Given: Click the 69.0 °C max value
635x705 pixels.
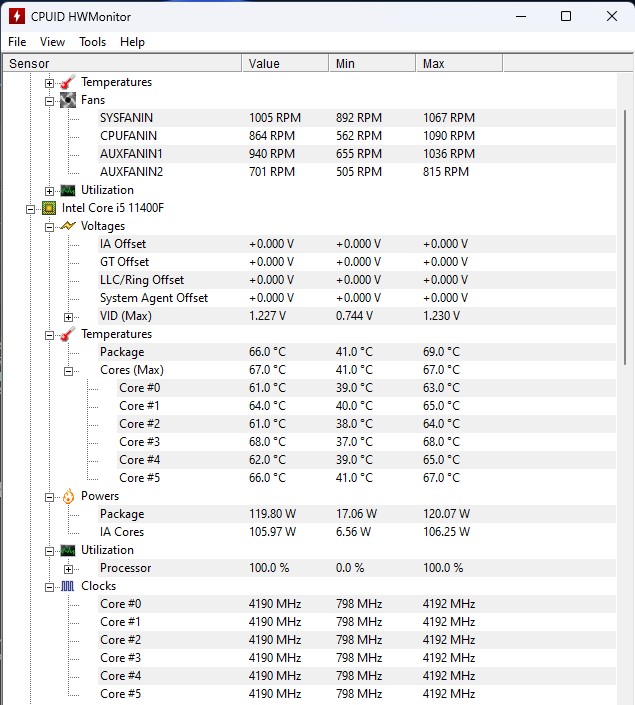Looking at the screenshot, I should (x=441, y=352).
